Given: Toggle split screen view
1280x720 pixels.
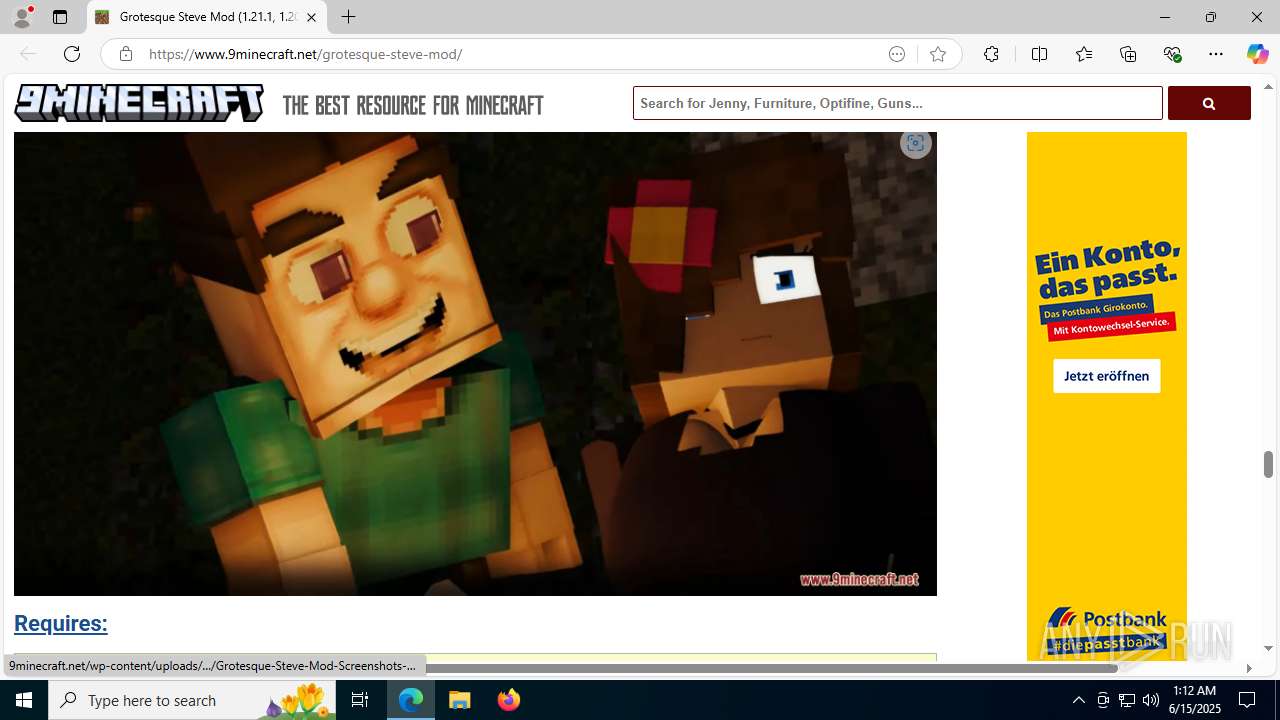Looking at the screenshot, I should click(1039, 54).
